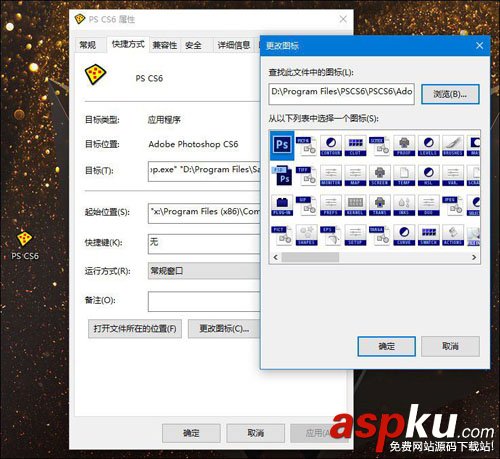The height and width of the screenshot is (459, 500).
Task: Select the main Ps application icon
Action: point(282,145)
